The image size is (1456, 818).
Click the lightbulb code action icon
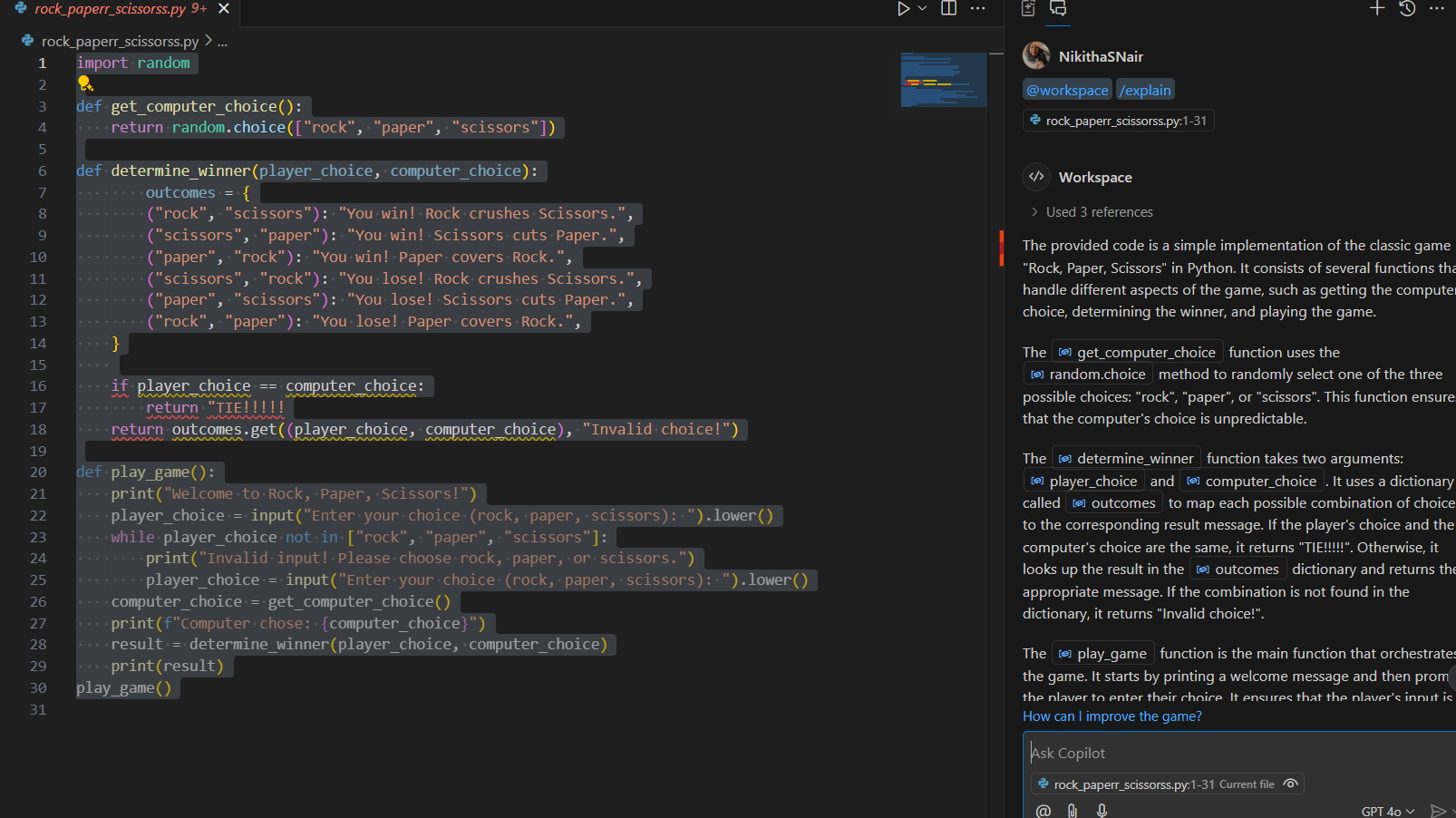(85, 83)
